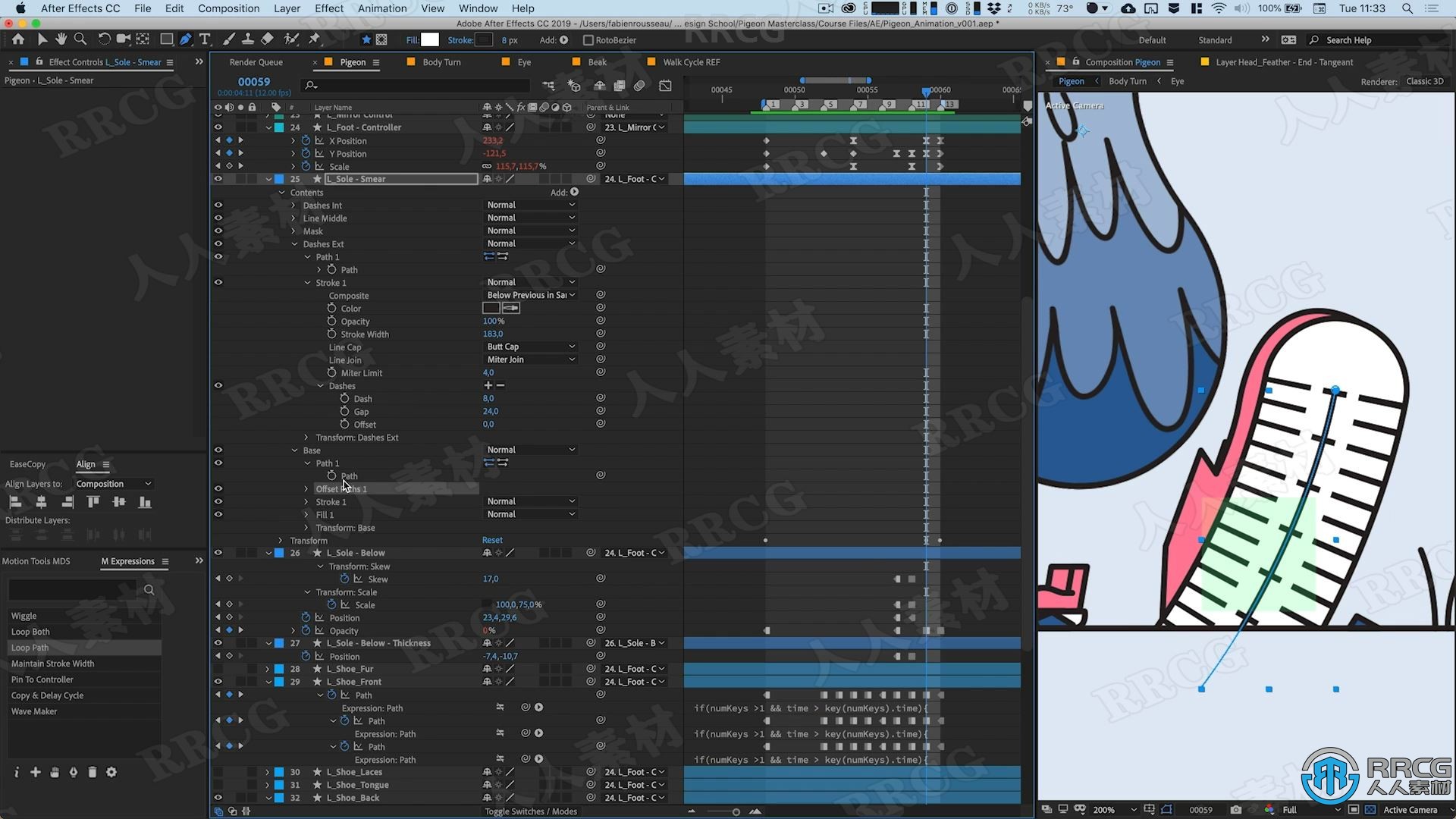
Task: Open the Composition menu in menu bar
Action: [228, 8]
